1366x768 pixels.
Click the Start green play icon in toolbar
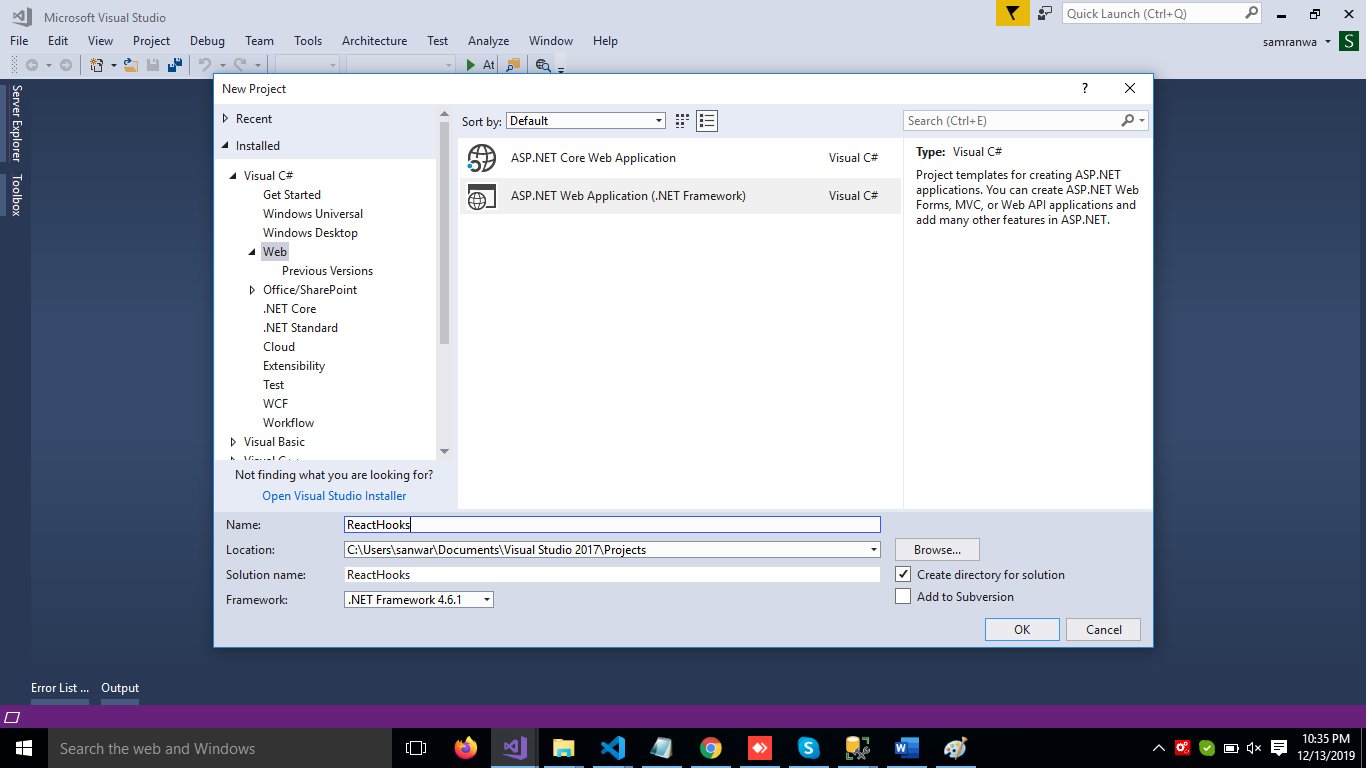pos(471,65)
